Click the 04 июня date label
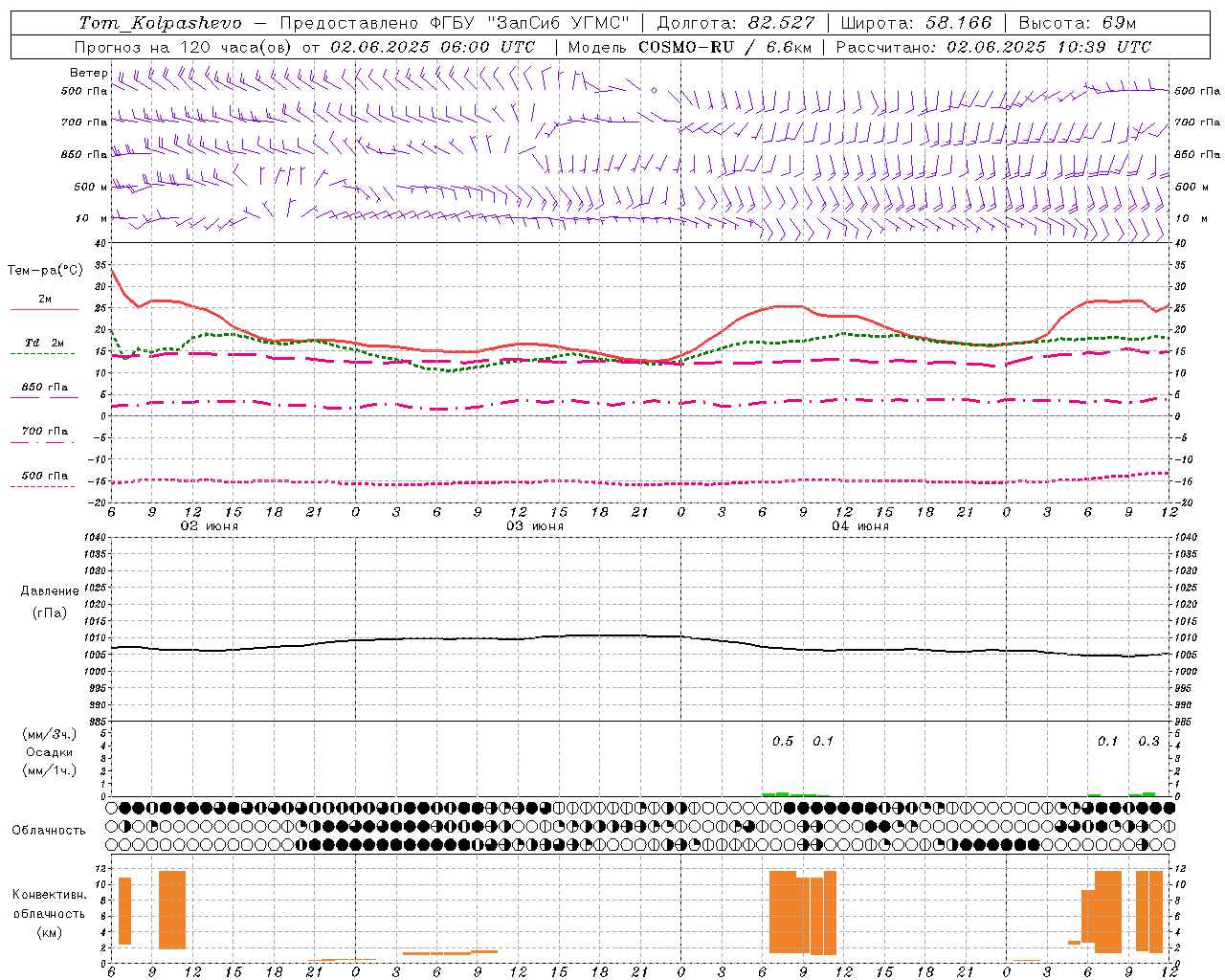The height and width of the screenshot is (980, 1225). click(860, 526)
